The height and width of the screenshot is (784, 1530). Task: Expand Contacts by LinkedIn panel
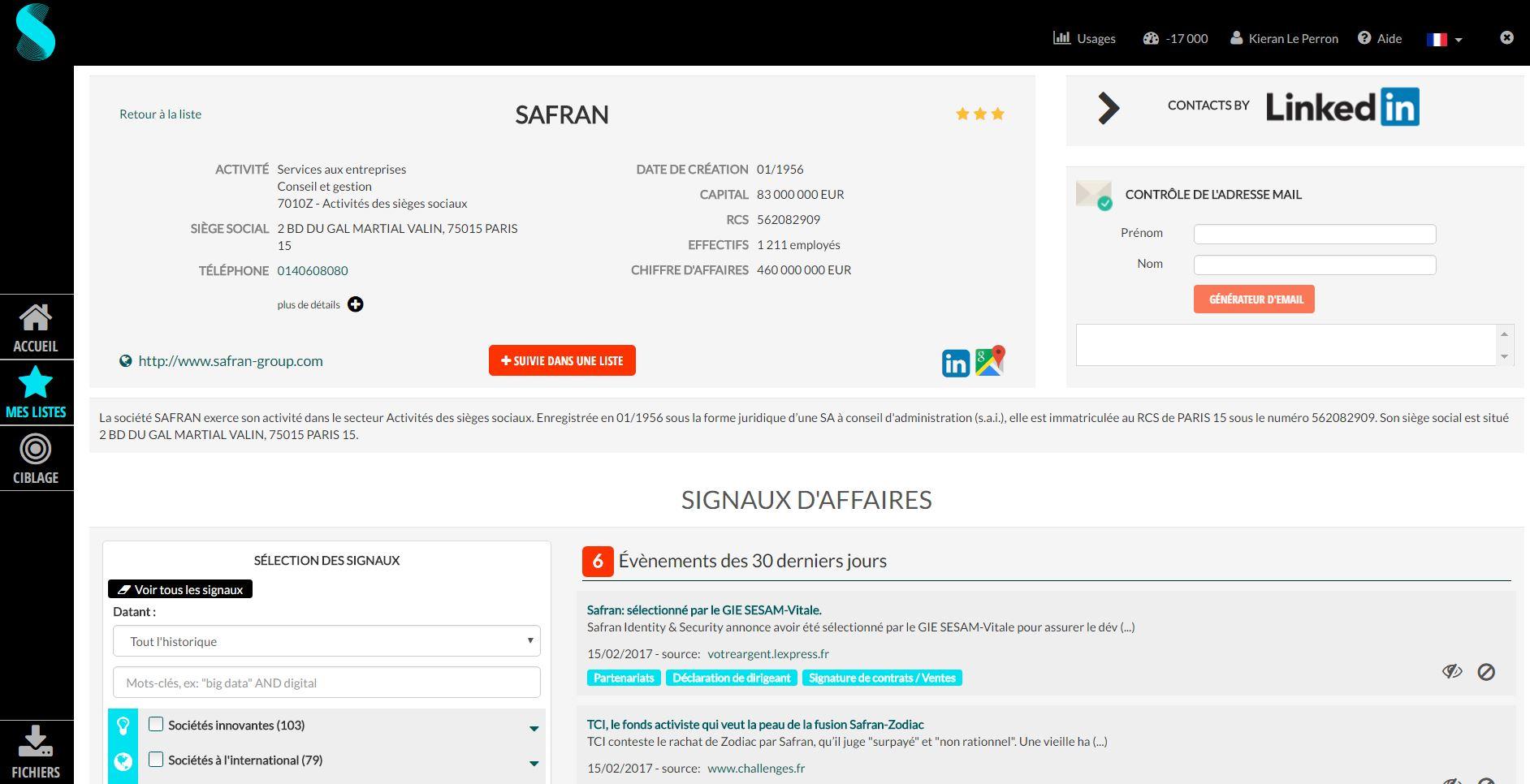tap(1109, 107)
